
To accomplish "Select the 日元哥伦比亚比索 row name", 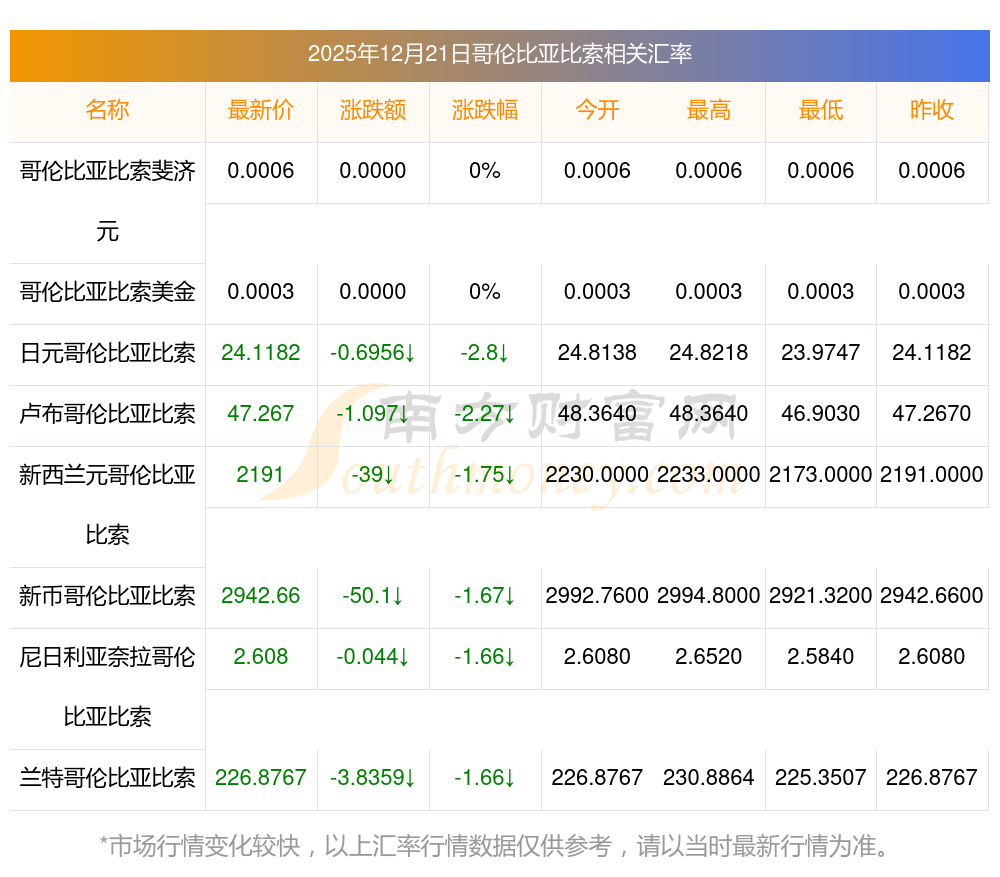I will tap(107, 353).
